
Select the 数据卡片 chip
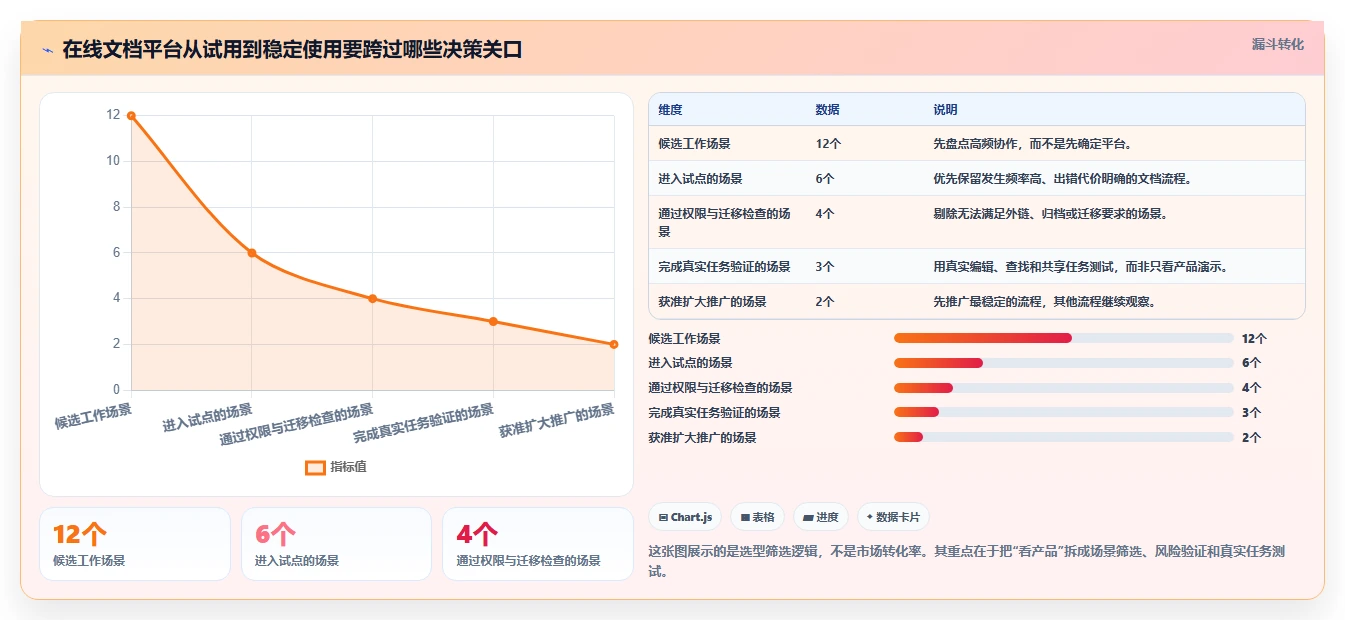893,517
